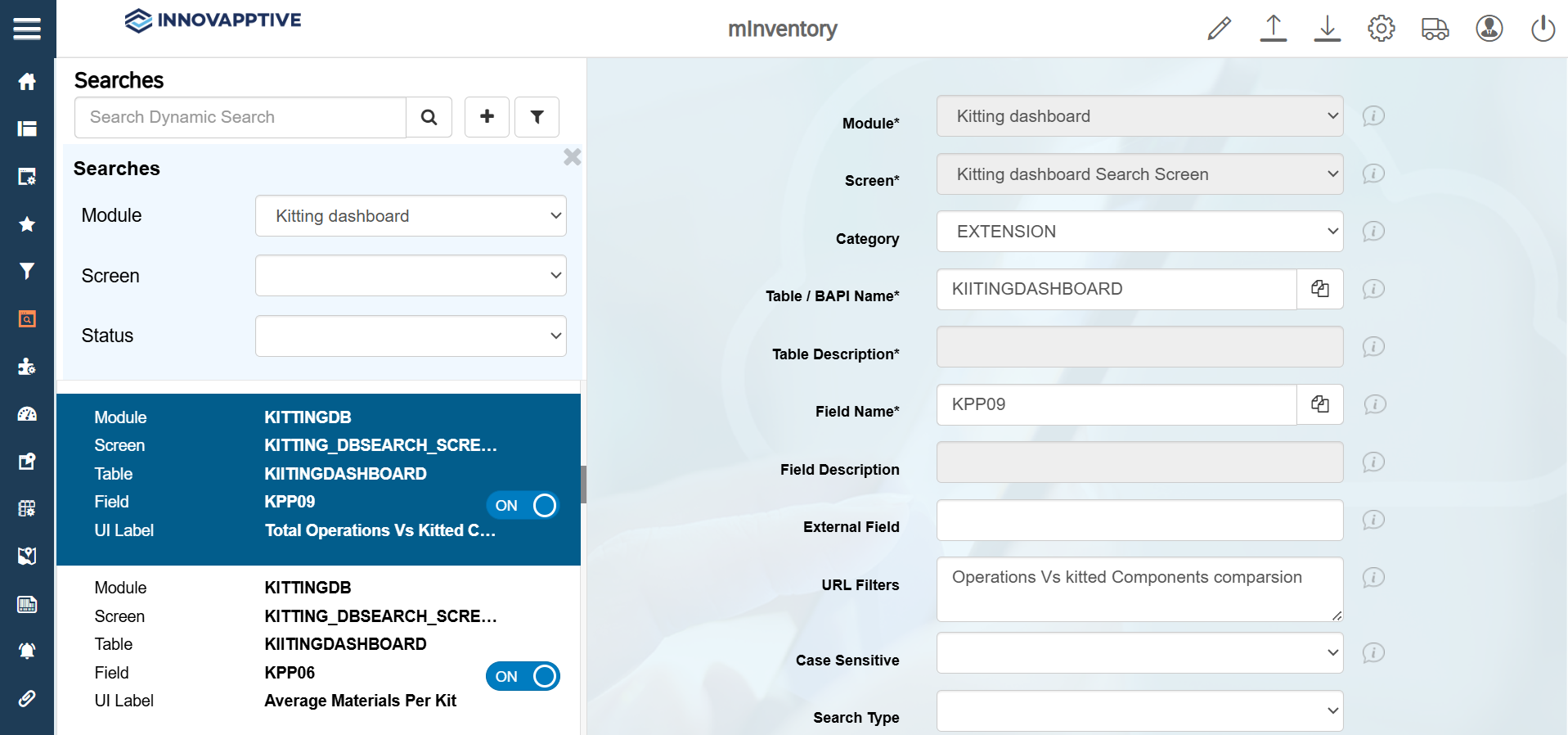Open the Case Sensitive dropdown
Image resolution: width=1568 pixels, height=735 pixels.
tap(1139, 653)
